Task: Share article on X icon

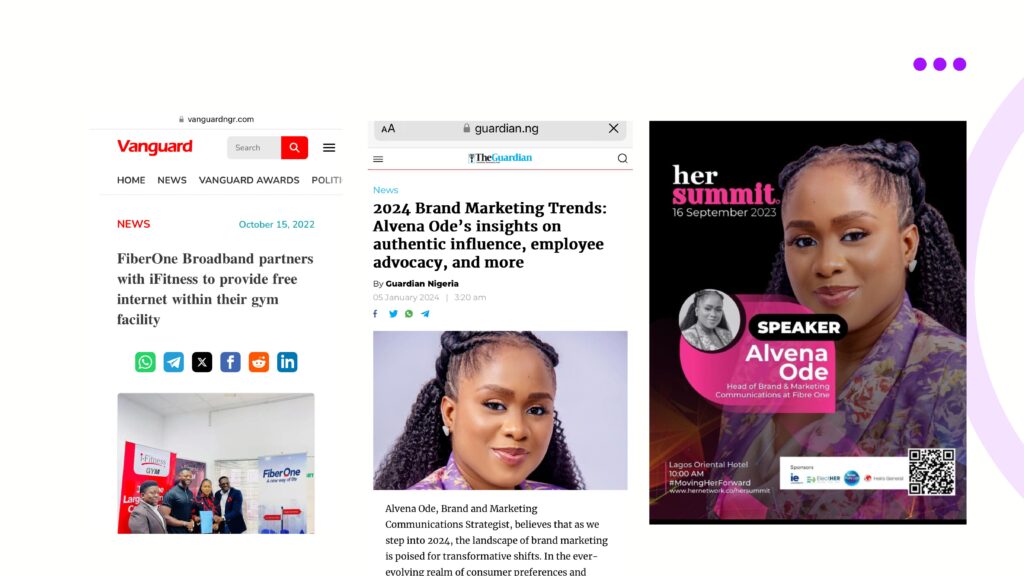Action: [x=202, y=362]
